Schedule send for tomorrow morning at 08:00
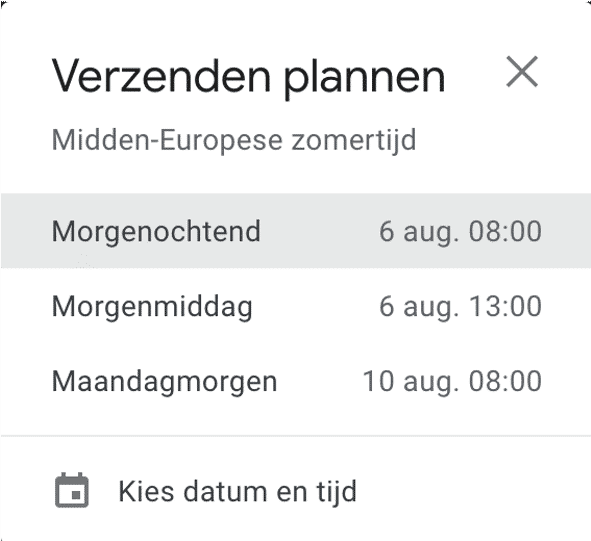This screenshot has width=591, height=541. [x=296, y=231]
